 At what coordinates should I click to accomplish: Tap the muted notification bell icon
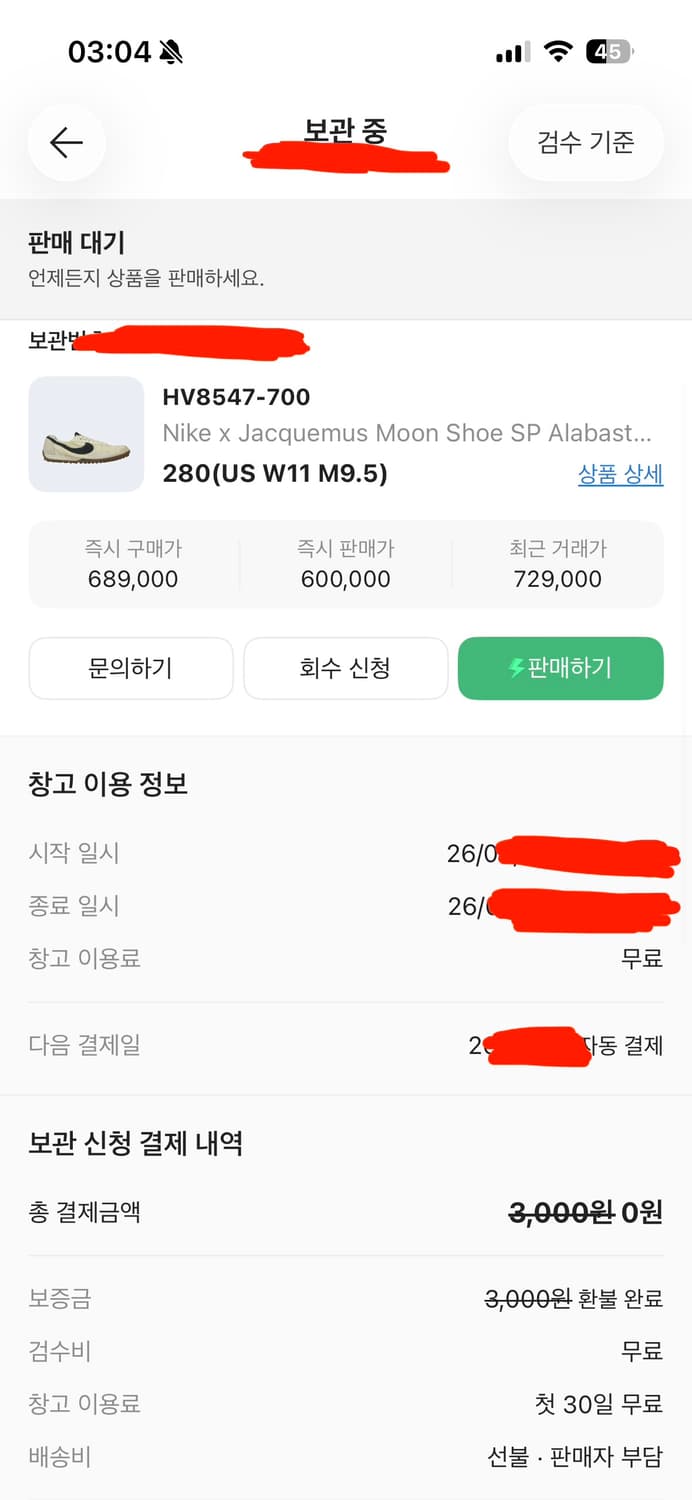point(168,49)
